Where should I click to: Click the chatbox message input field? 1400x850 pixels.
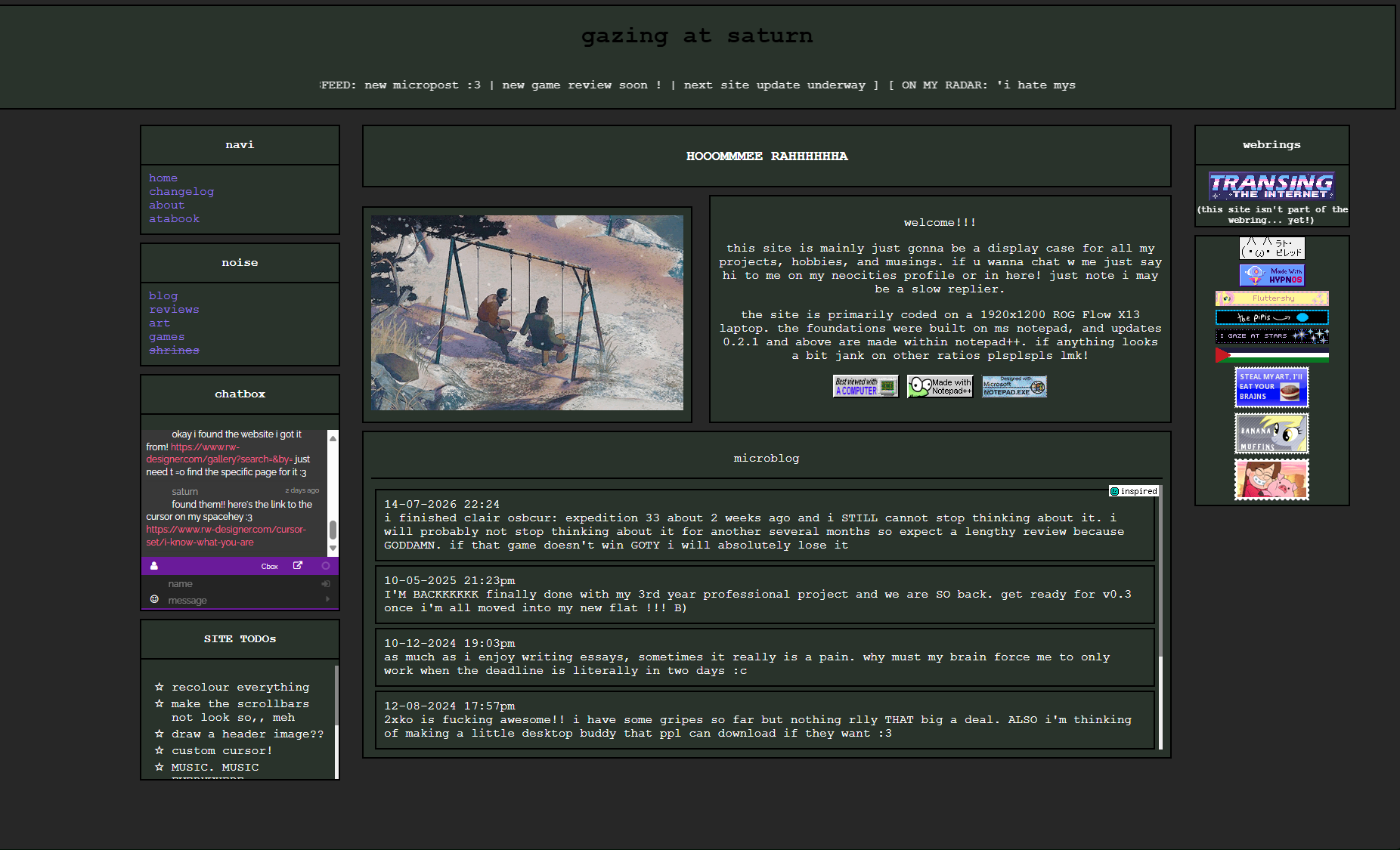(240, 601)
